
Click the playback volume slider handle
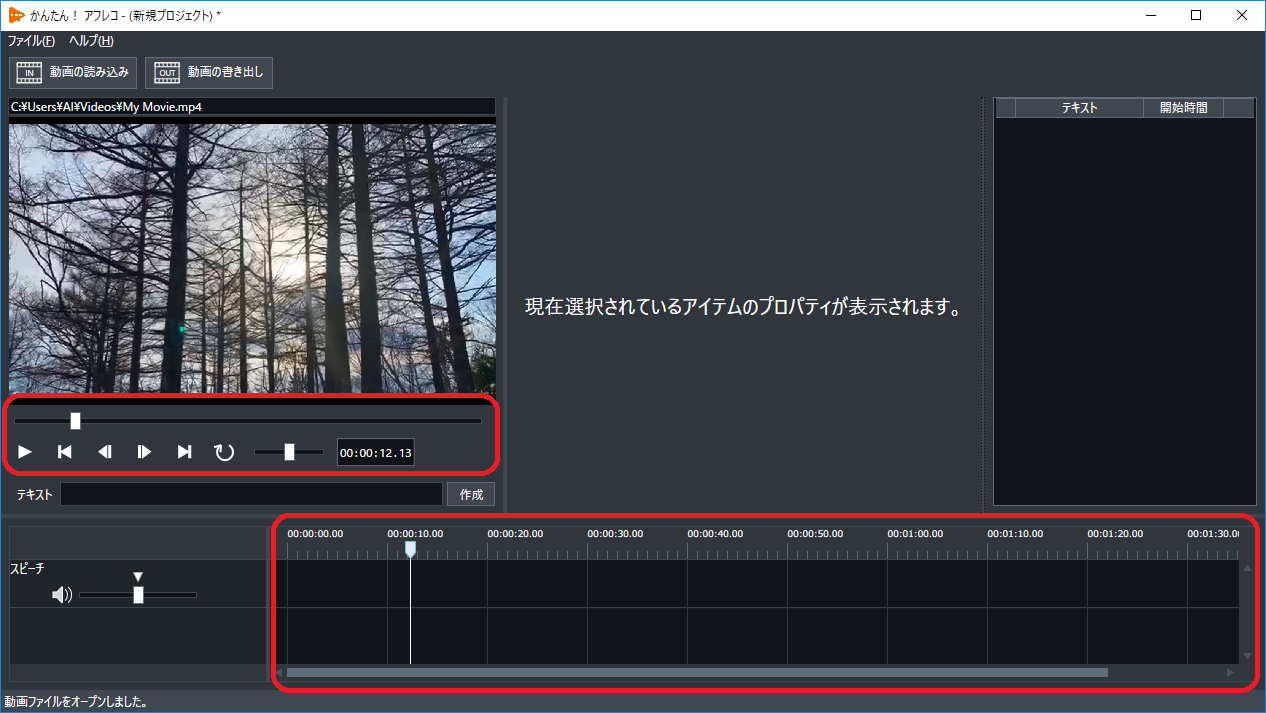(289, 452)
